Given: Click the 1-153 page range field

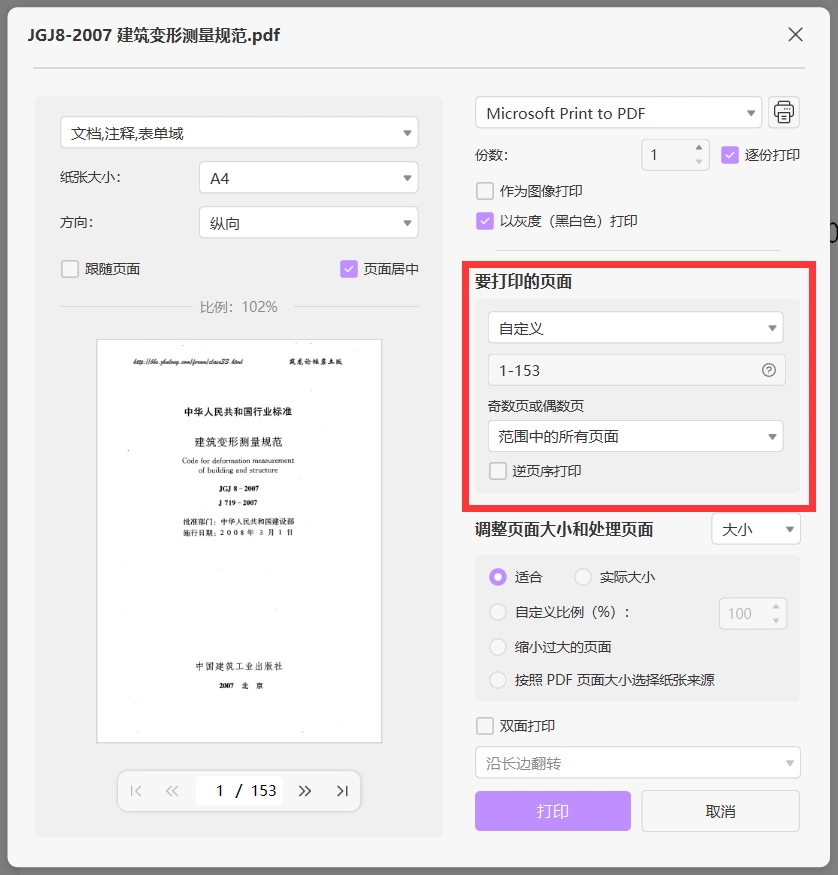Looking at the screenshot, I should pos(637,370).
